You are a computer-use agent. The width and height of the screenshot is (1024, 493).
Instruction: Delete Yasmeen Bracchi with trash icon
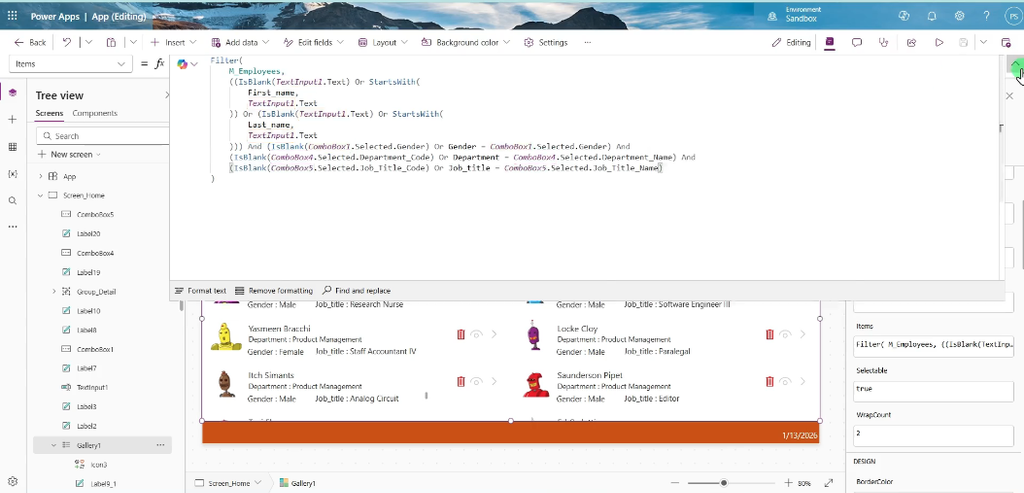click(460, 334)
